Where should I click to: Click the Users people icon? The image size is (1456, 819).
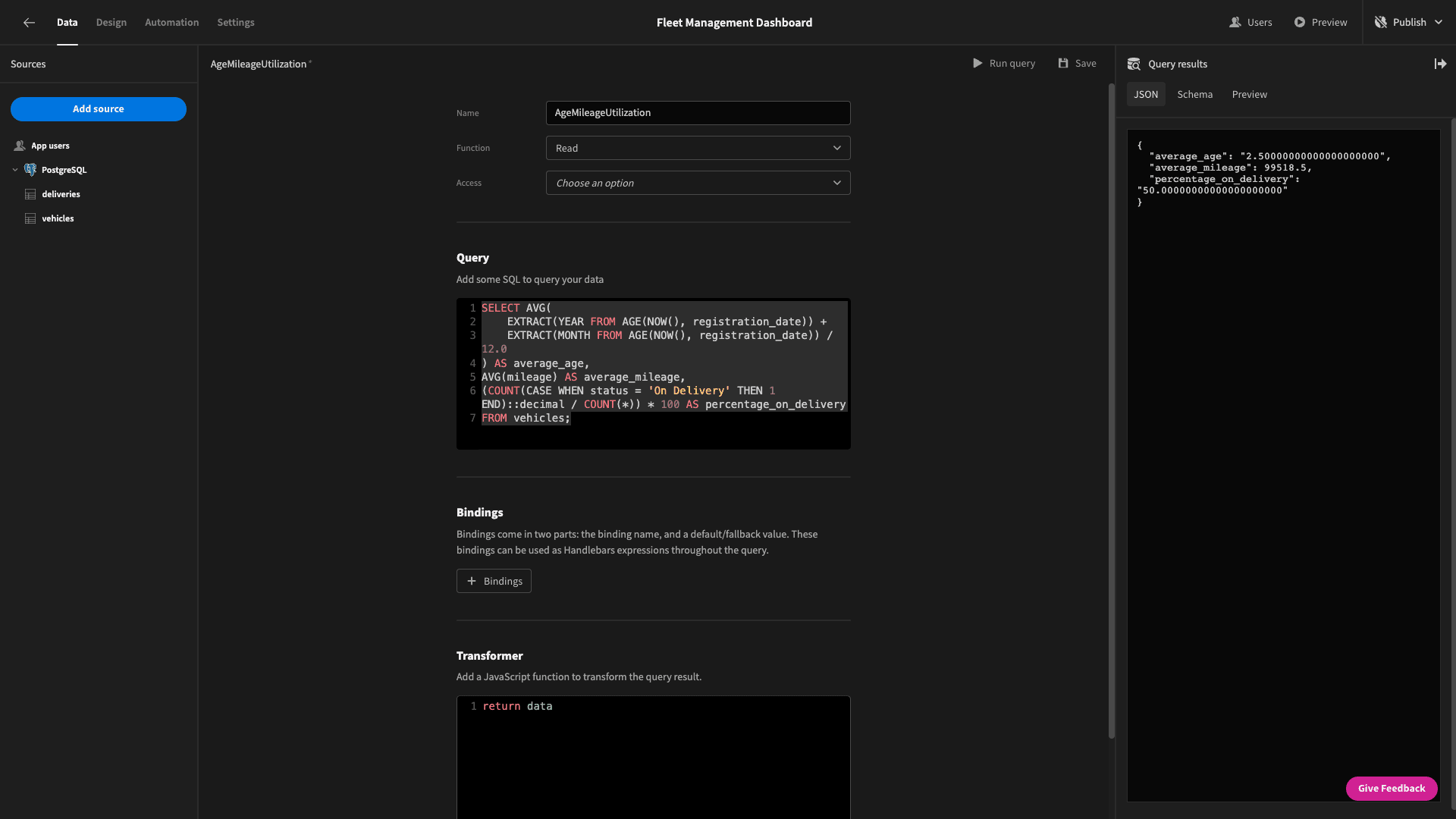pos(1235,23)
